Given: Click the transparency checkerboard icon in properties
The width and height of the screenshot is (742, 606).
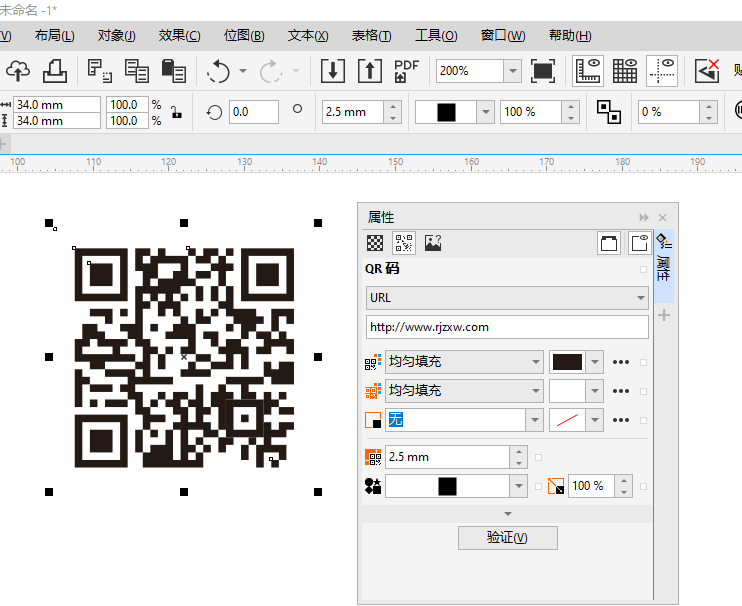Looking at the screenshot, I should click(x=375, y=242).
